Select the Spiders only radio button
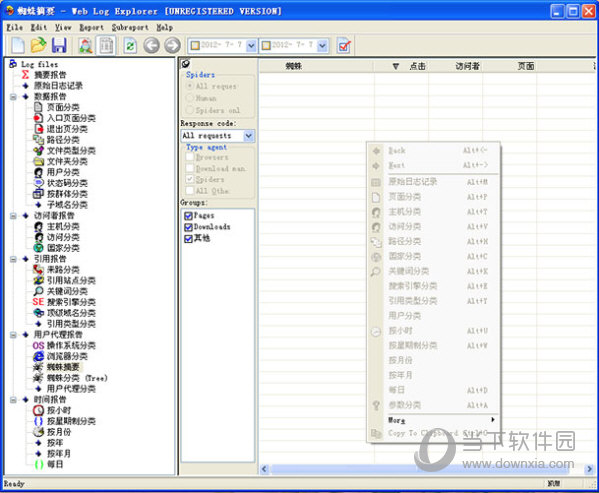599x493 pixels. pyautogui.click(x=190, y=110)
